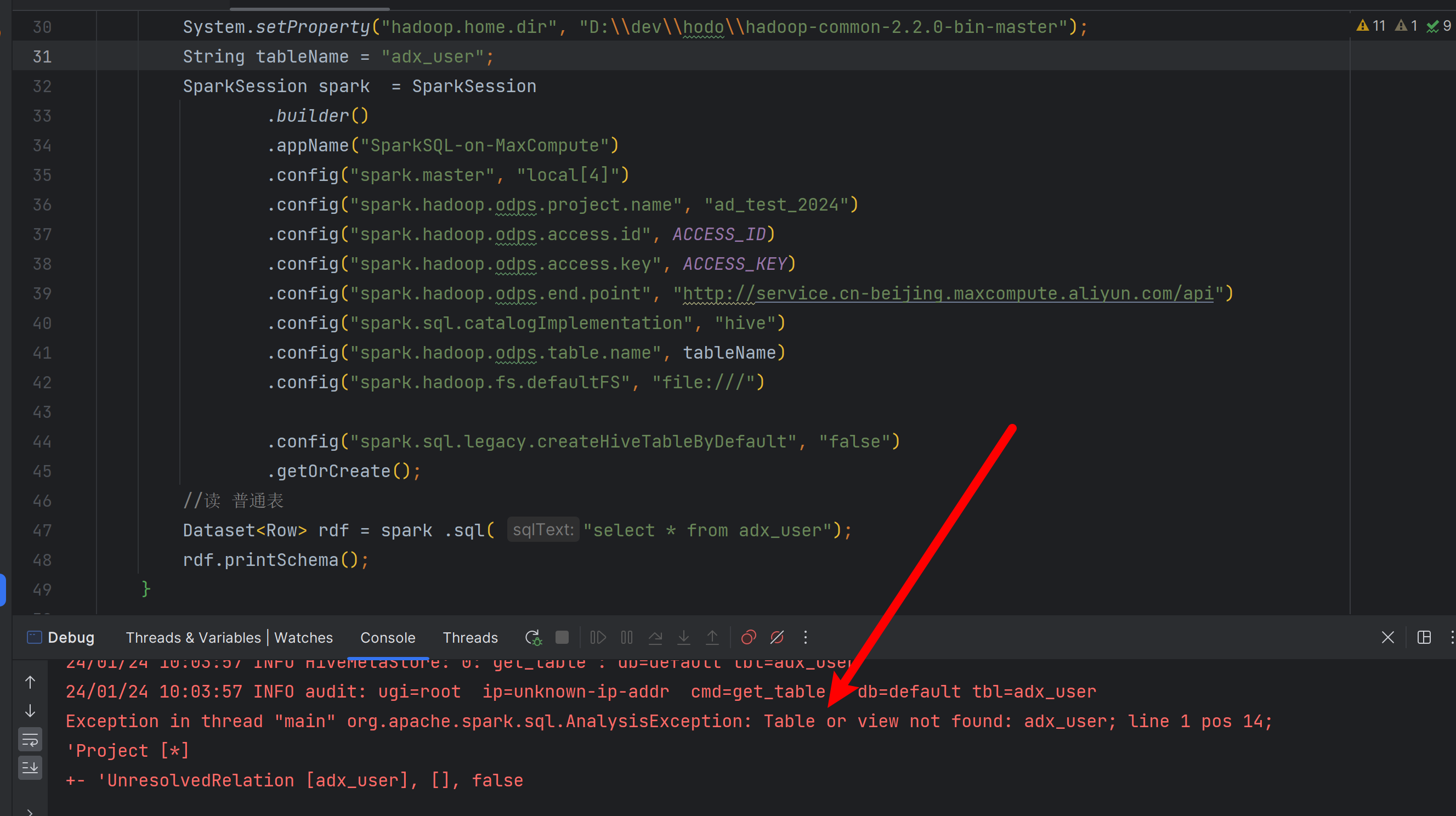Open debug toolbar more actions menu
1456x816 pixels.
pyautogui.click(x=806, y=637)
